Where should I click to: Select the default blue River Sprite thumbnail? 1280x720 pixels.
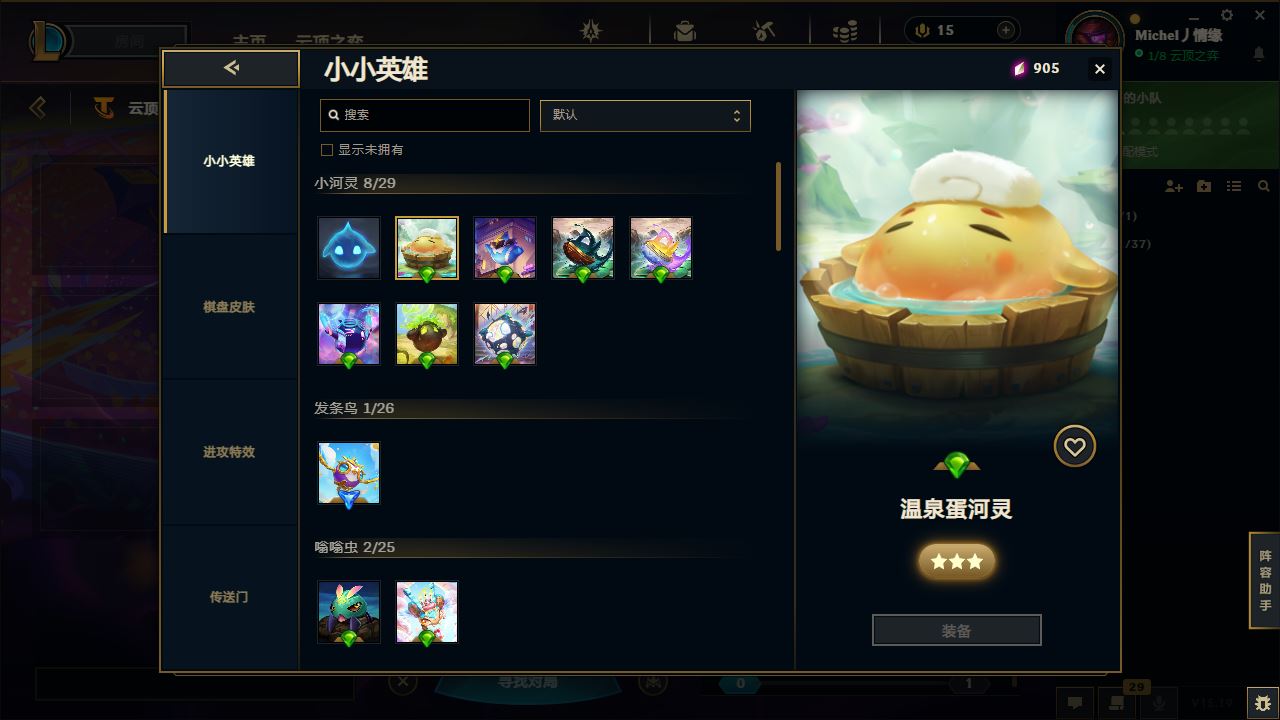coord(349,248)
